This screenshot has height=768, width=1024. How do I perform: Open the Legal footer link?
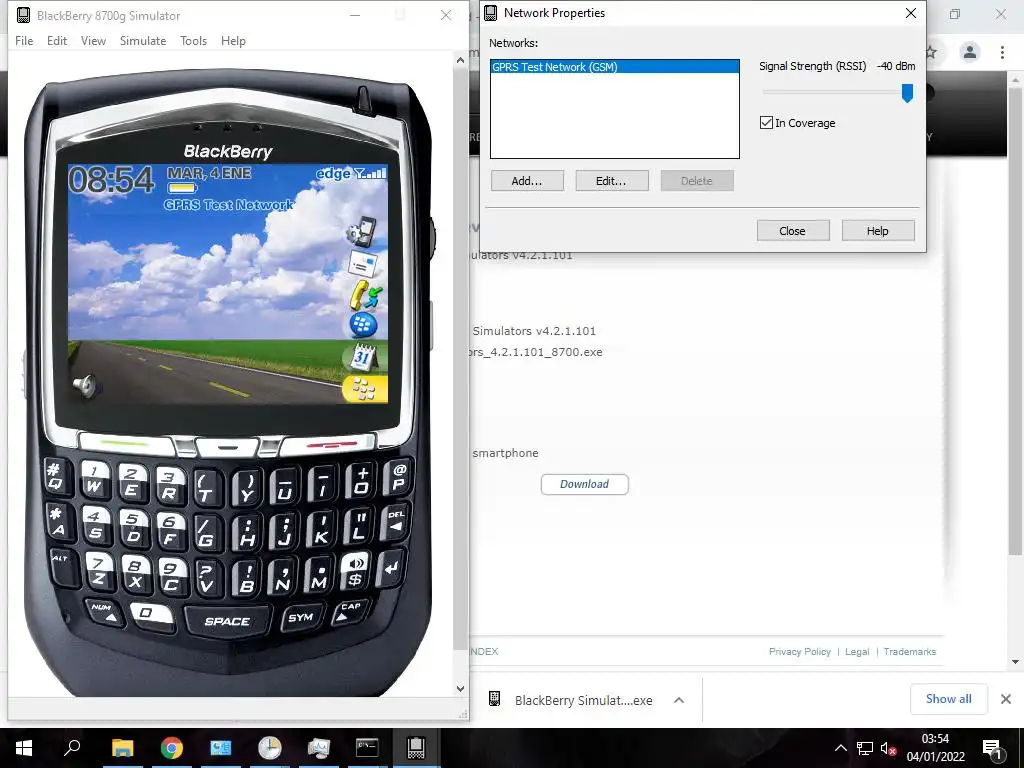(x=857, y=652)
